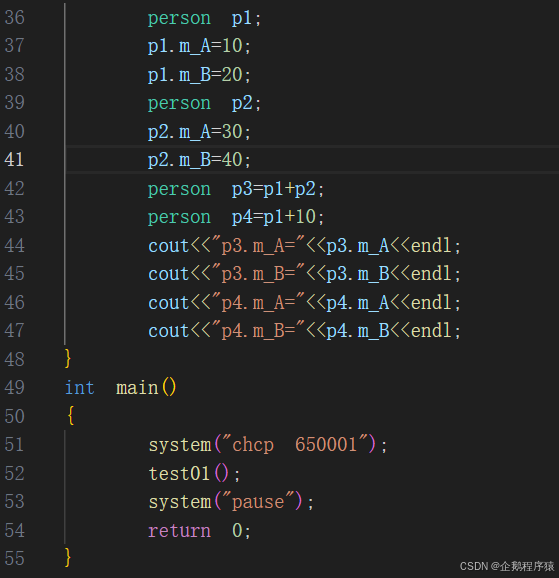Click the 'person p4=p1+10;' line
This screenshot has height=578, width=559.
click(x=236, y=217)
